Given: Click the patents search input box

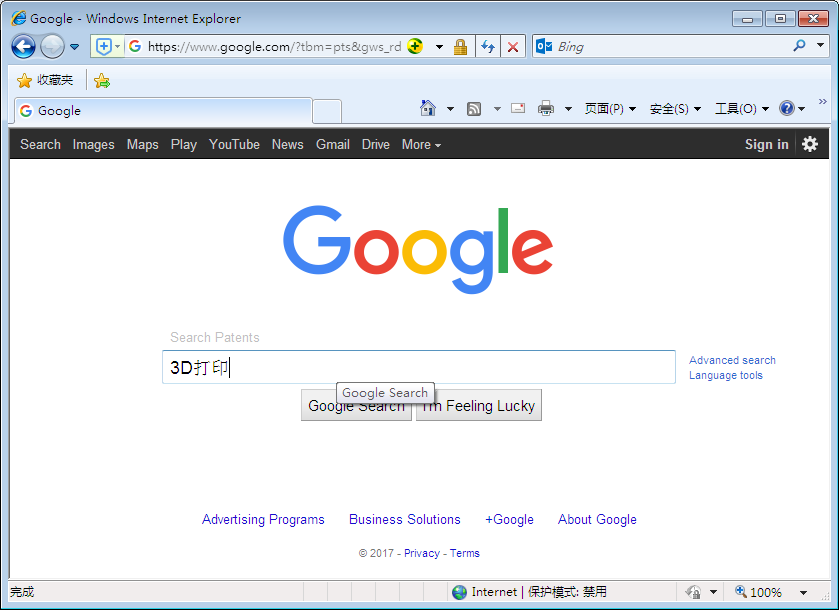Looking at the screenshot, I should [419, 367].
